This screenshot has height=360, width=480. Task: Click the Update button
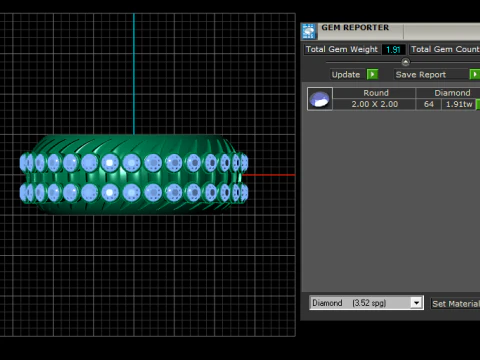(346, 74)
